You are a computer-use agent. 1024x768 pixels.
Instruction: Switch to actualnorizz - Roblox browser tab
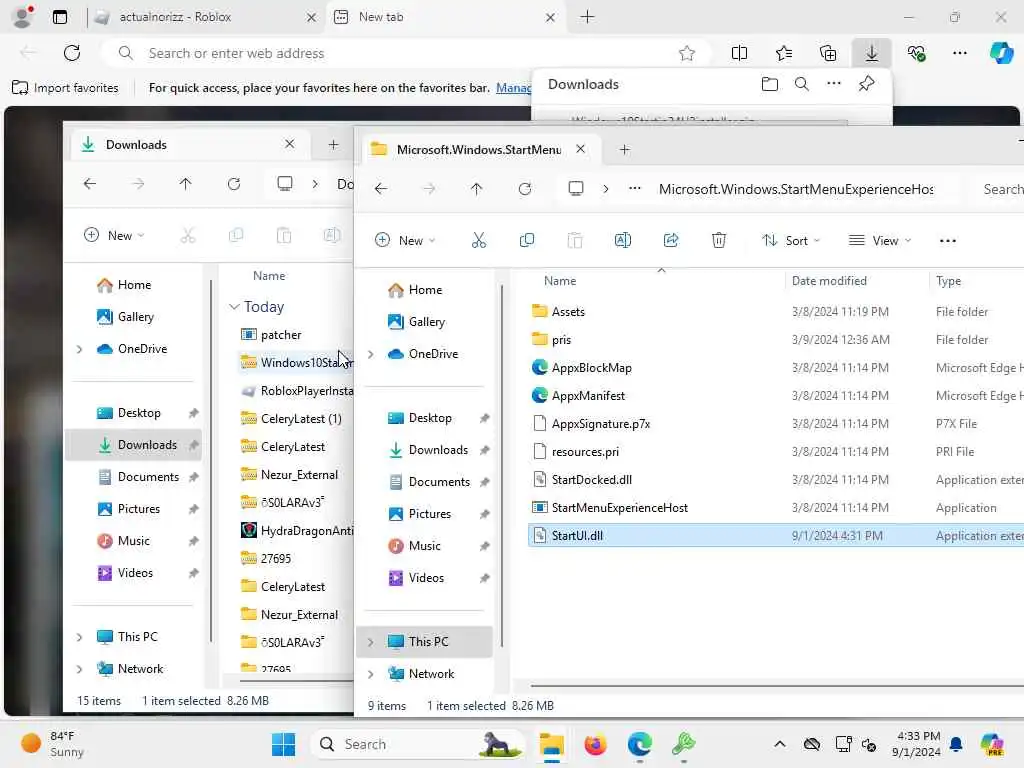tap(204, 17)
